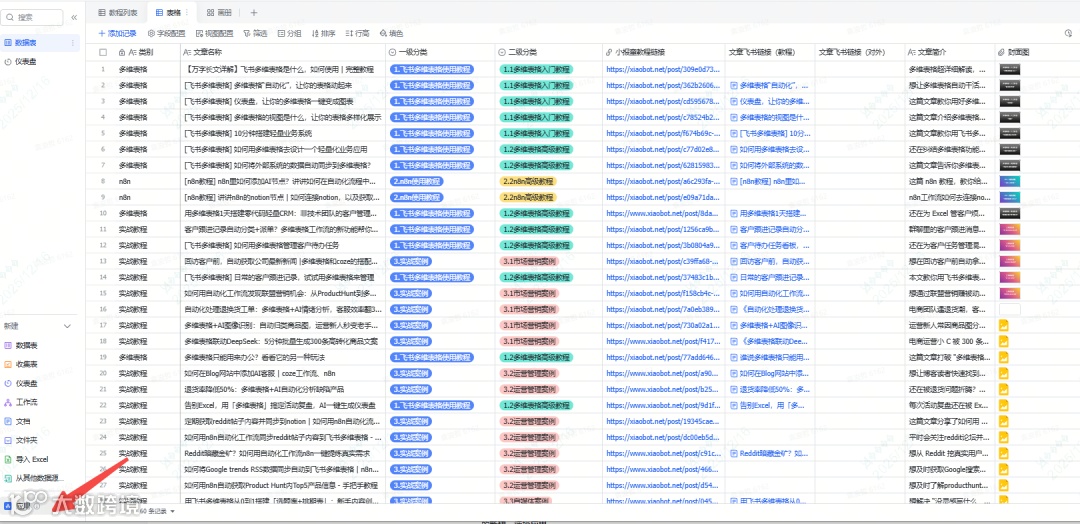Collapse the sidebar with double-chevron icon
Image resolution: width=1080 pixels, height=524 pixels.
[x=74, y=17]
